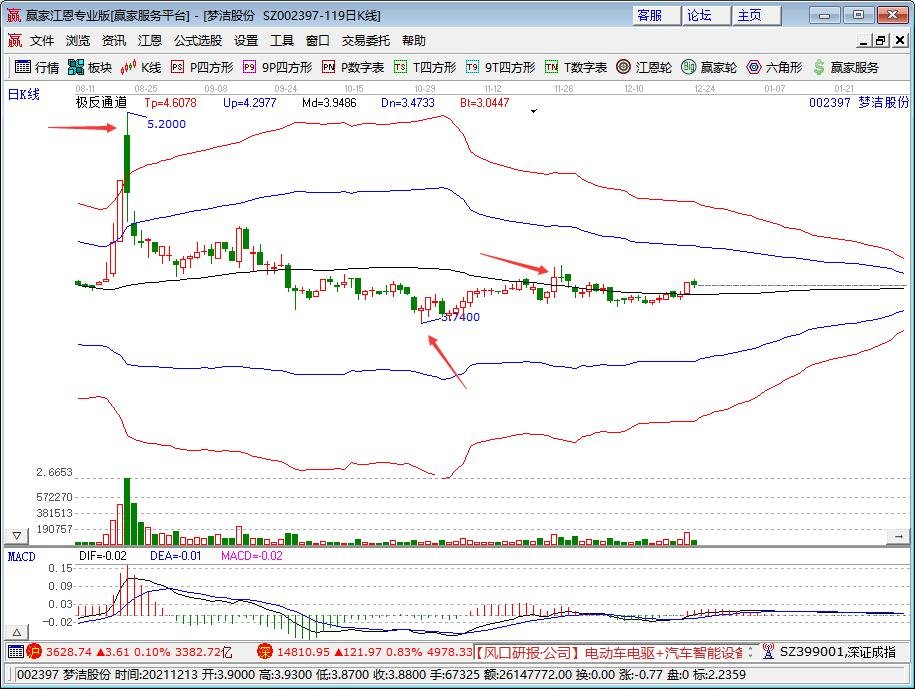
Task: Click the 论坛 forum button
Action: pos(706,16)
